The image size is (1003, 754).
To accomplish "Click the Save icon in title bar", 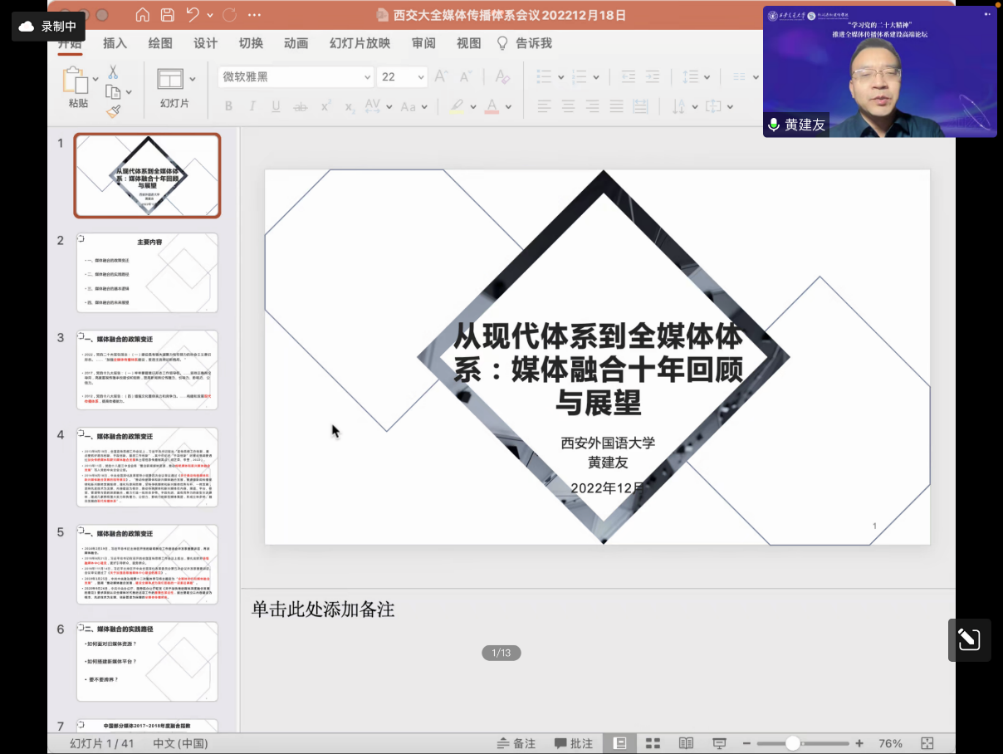I will click(167, 15).
